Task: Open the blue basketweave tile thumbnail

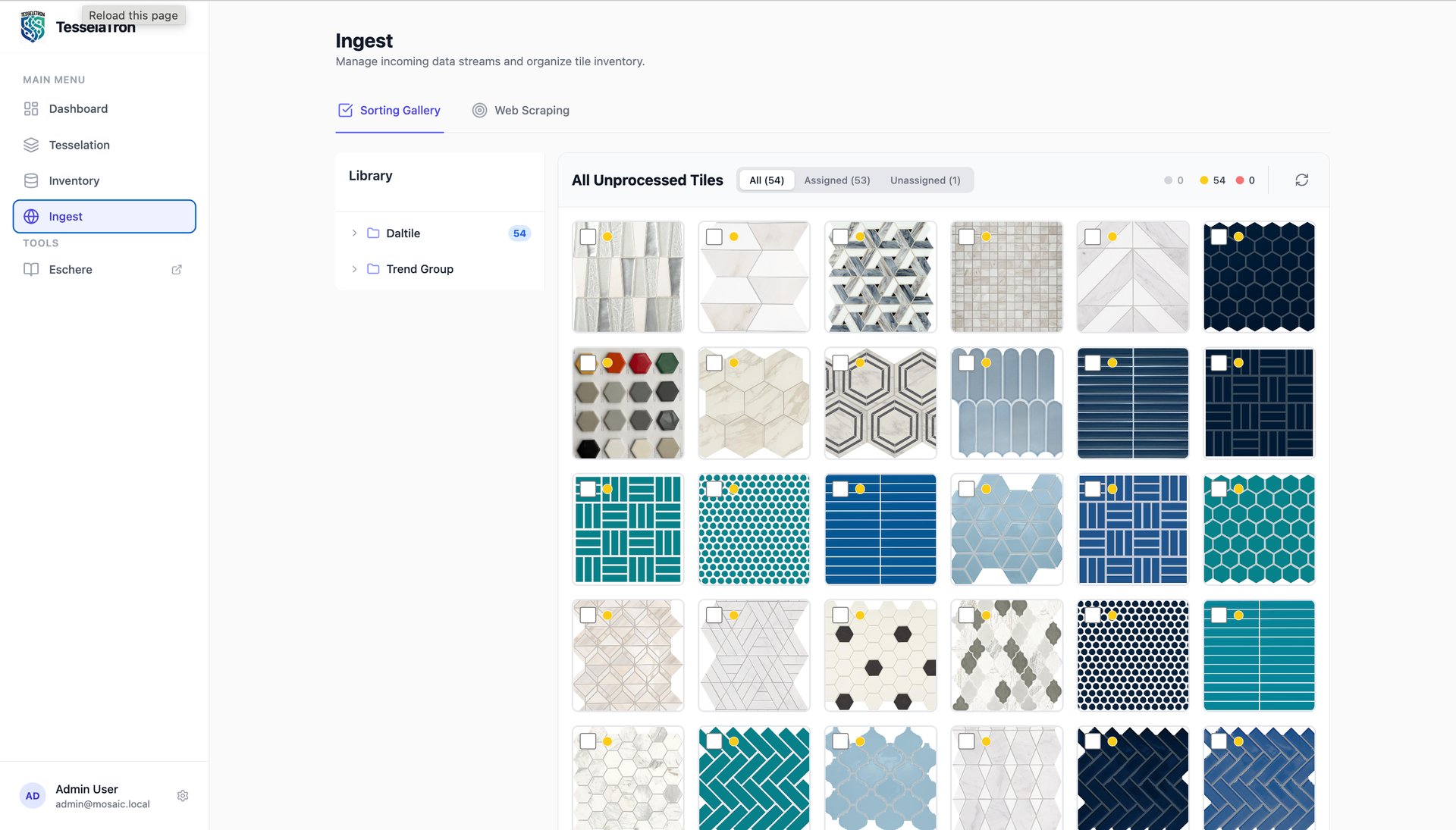Action: tap(1133, 529)
